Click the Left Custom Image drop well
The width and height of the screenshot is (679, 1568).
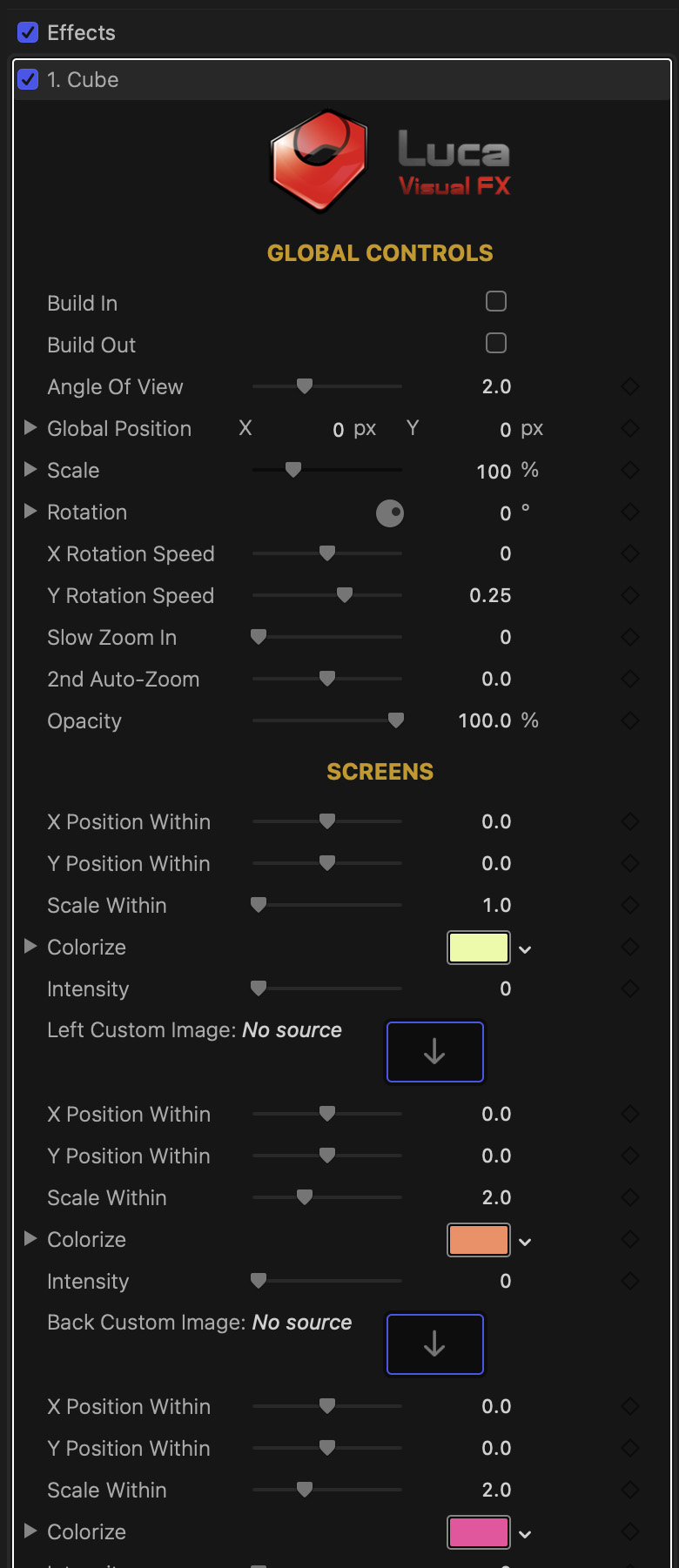coord(434,1051)
